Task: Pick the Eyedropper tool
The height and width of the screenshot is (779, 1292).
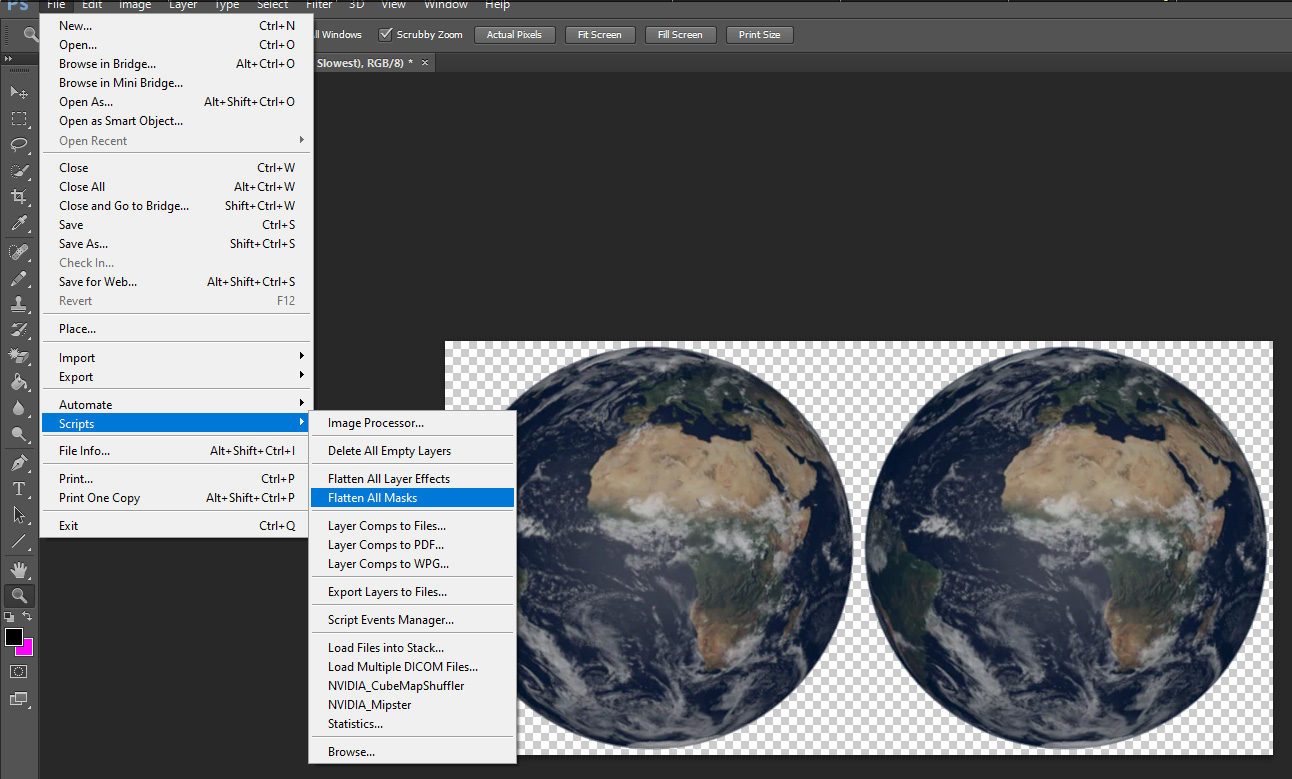Action: (19, 223)
